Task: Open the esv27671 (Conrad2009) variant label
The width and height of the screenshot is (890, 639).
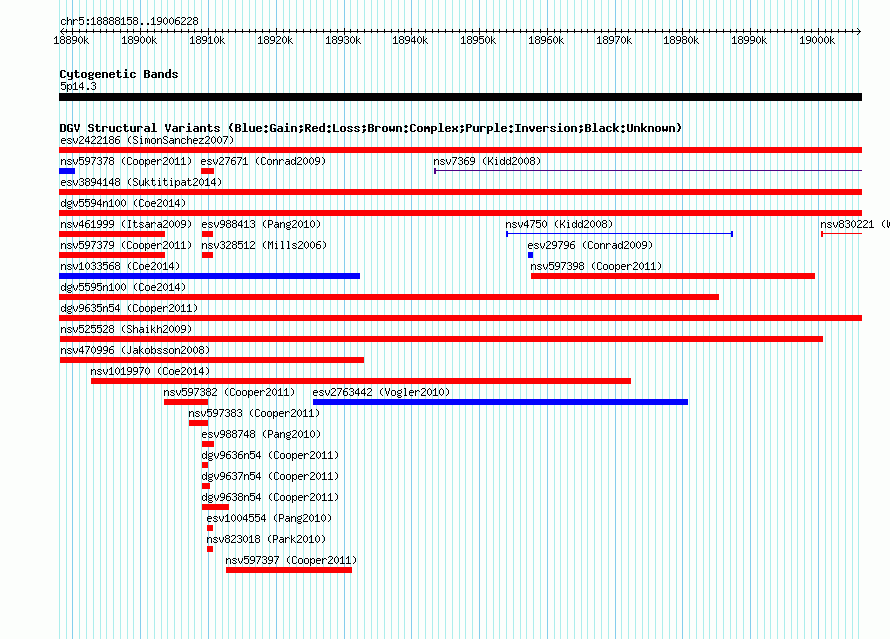Action: 263,161
